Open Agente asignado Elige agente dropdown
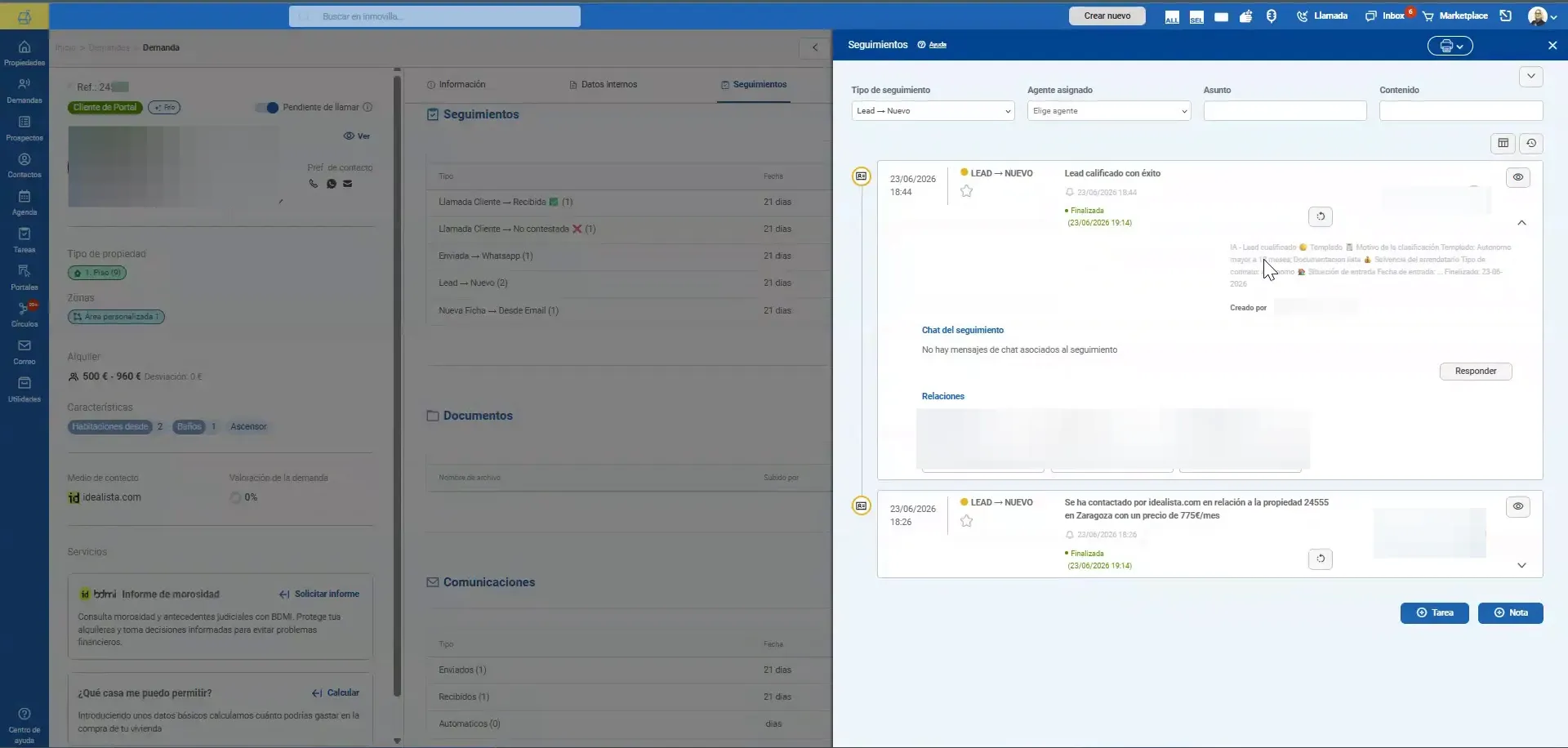The height and width of the screenshot is (748, 1568). click(1109, 111)
